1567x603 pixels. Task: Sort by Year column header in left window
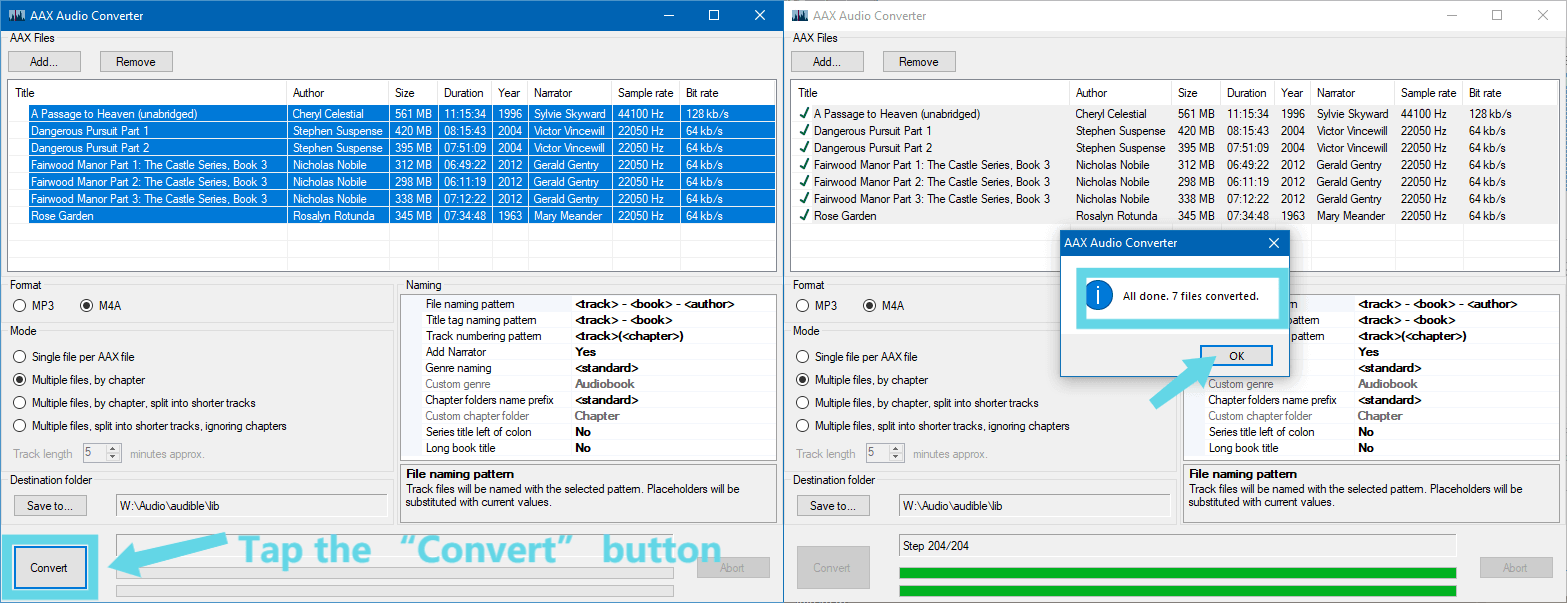pyautogui.click(x=510, y=93)
